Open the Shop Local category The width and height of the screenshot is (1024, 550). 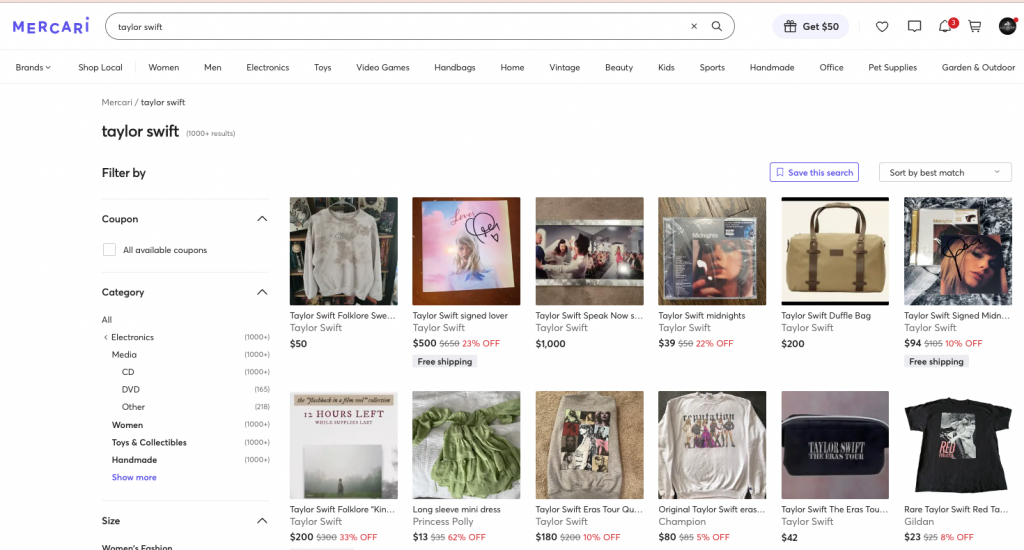point(100,67)
